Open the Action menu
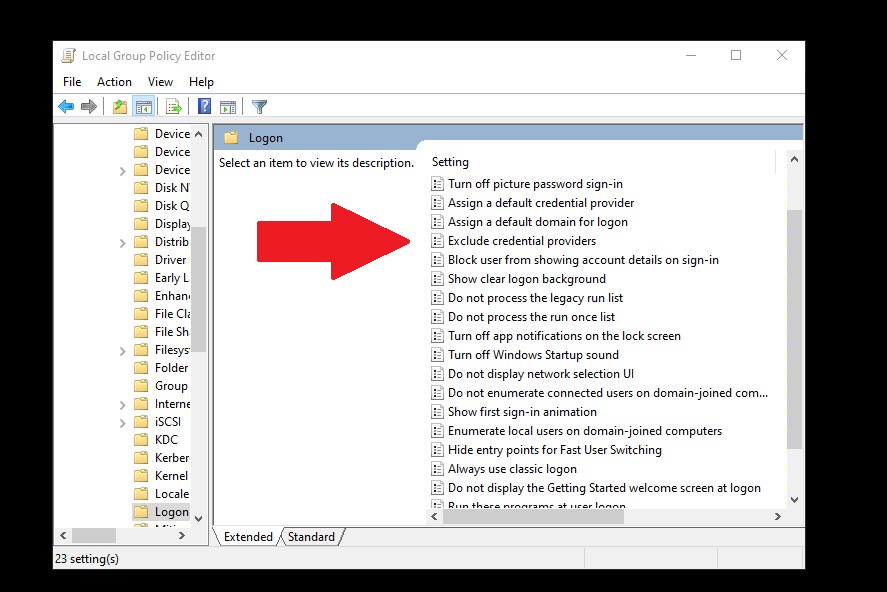Viewport: 887px width, 592px height. pos(114,81)
